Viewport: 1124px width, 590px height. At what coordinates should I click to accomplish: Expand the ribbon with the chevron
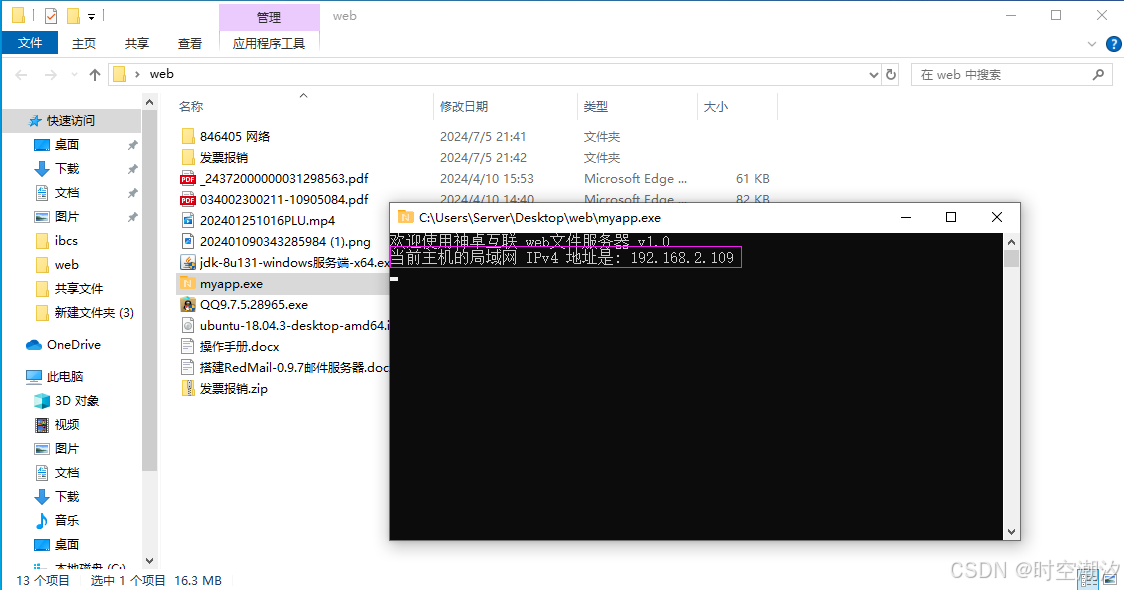click(x=1092, y=44)
